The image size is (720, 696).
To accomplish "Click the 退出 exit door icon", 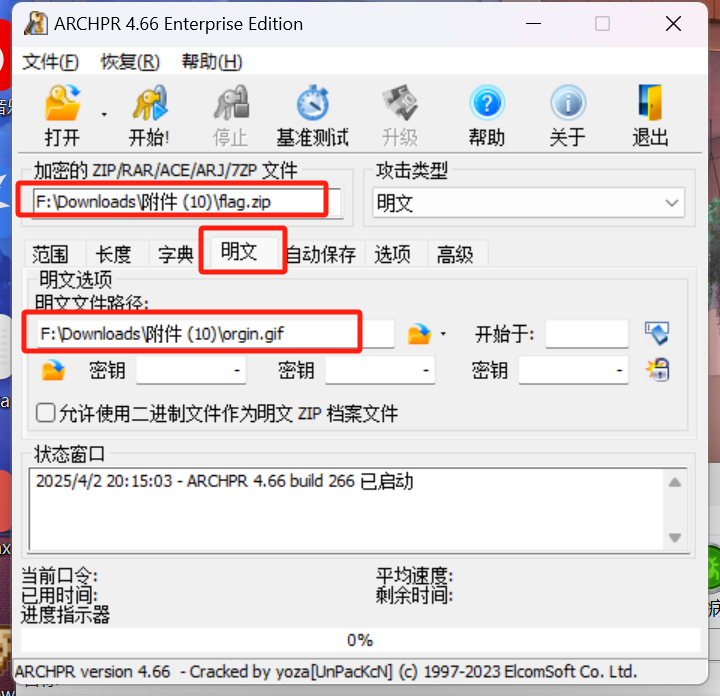I will click(x=650, y=102).
